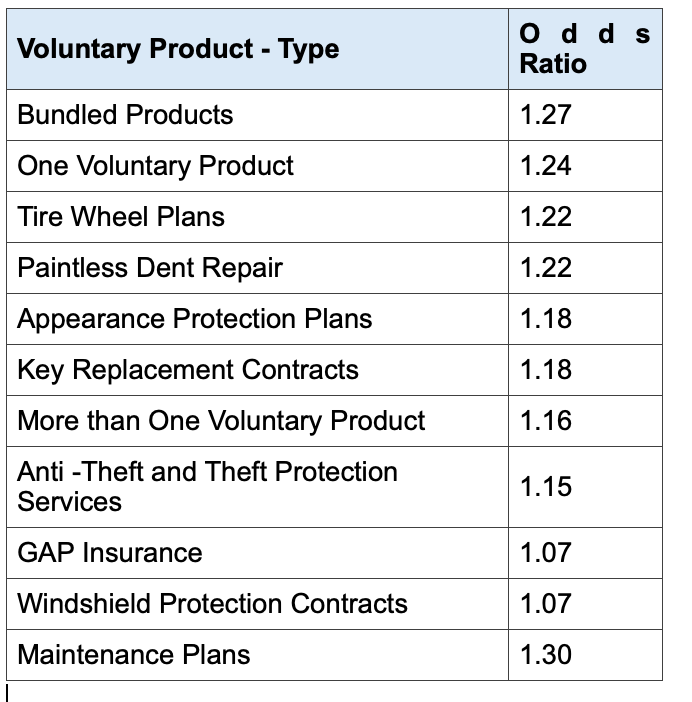
Task: Click the odds ratio for Paintless Dent Repair
Action: (x=546, y=267)
